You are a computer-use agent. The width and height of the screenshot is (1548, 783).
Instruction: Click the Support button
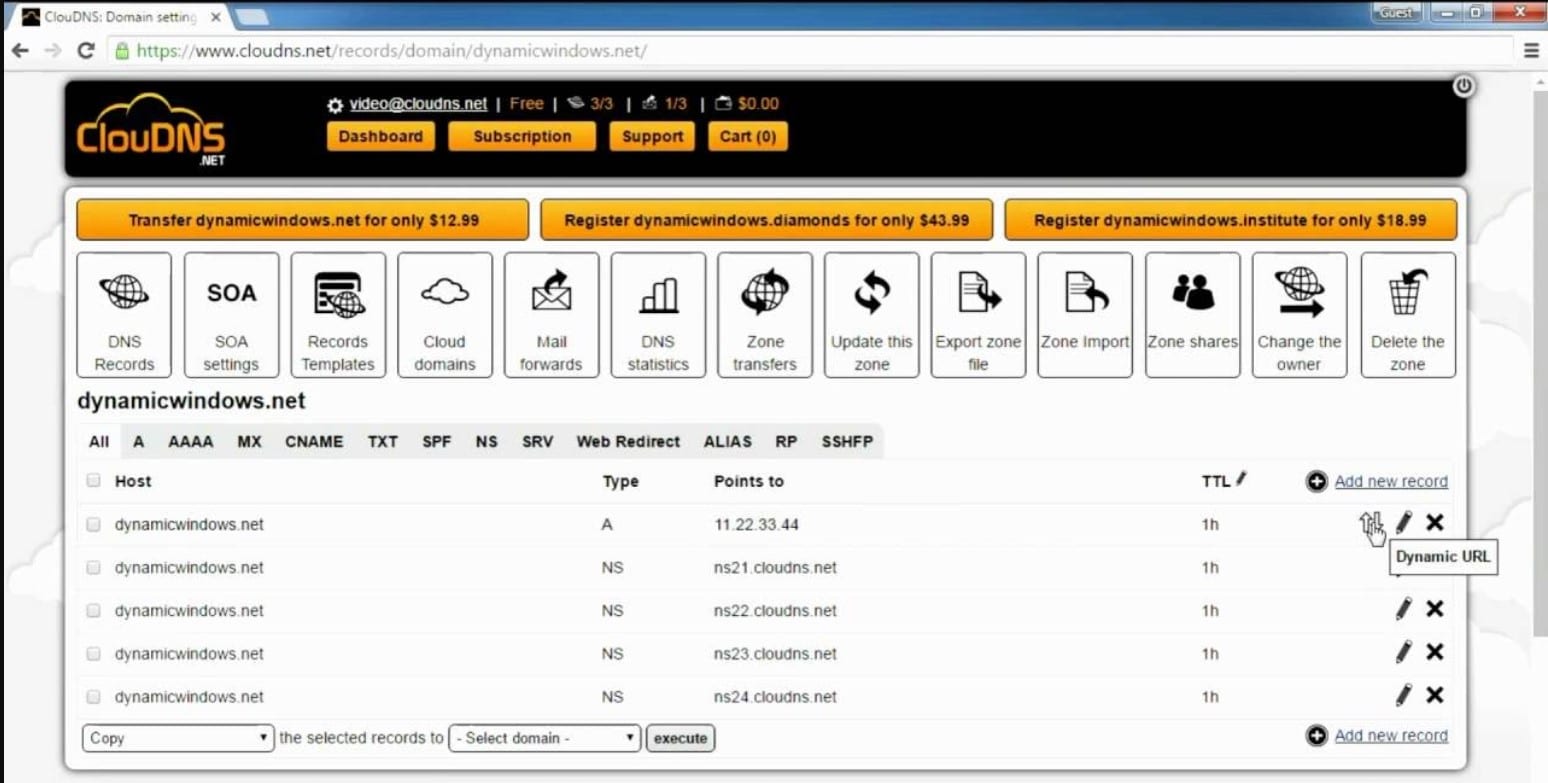point(652,137)
